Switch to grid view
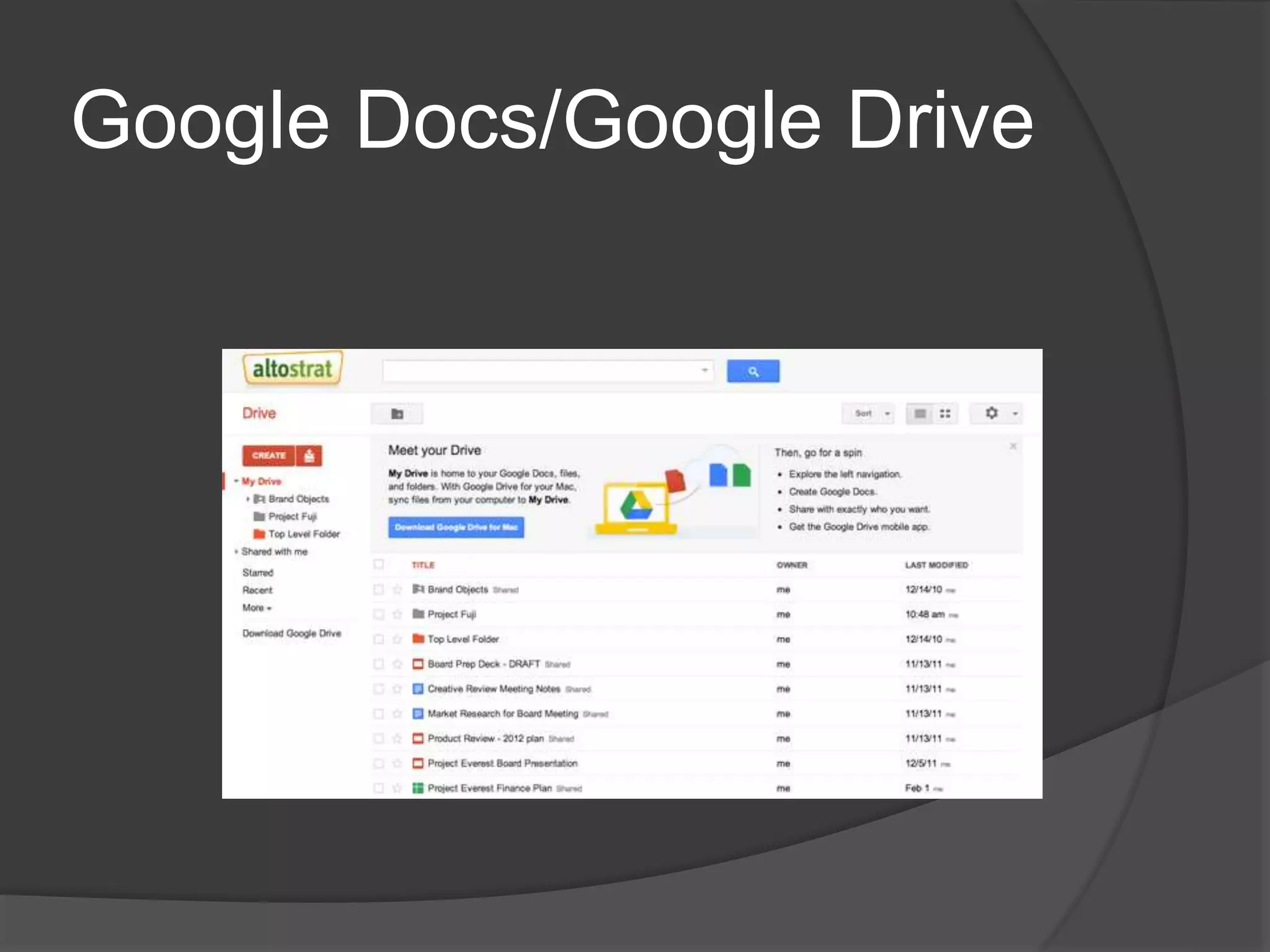The width and height of the screenshot is (1270, 952). [x=945, y=413]
